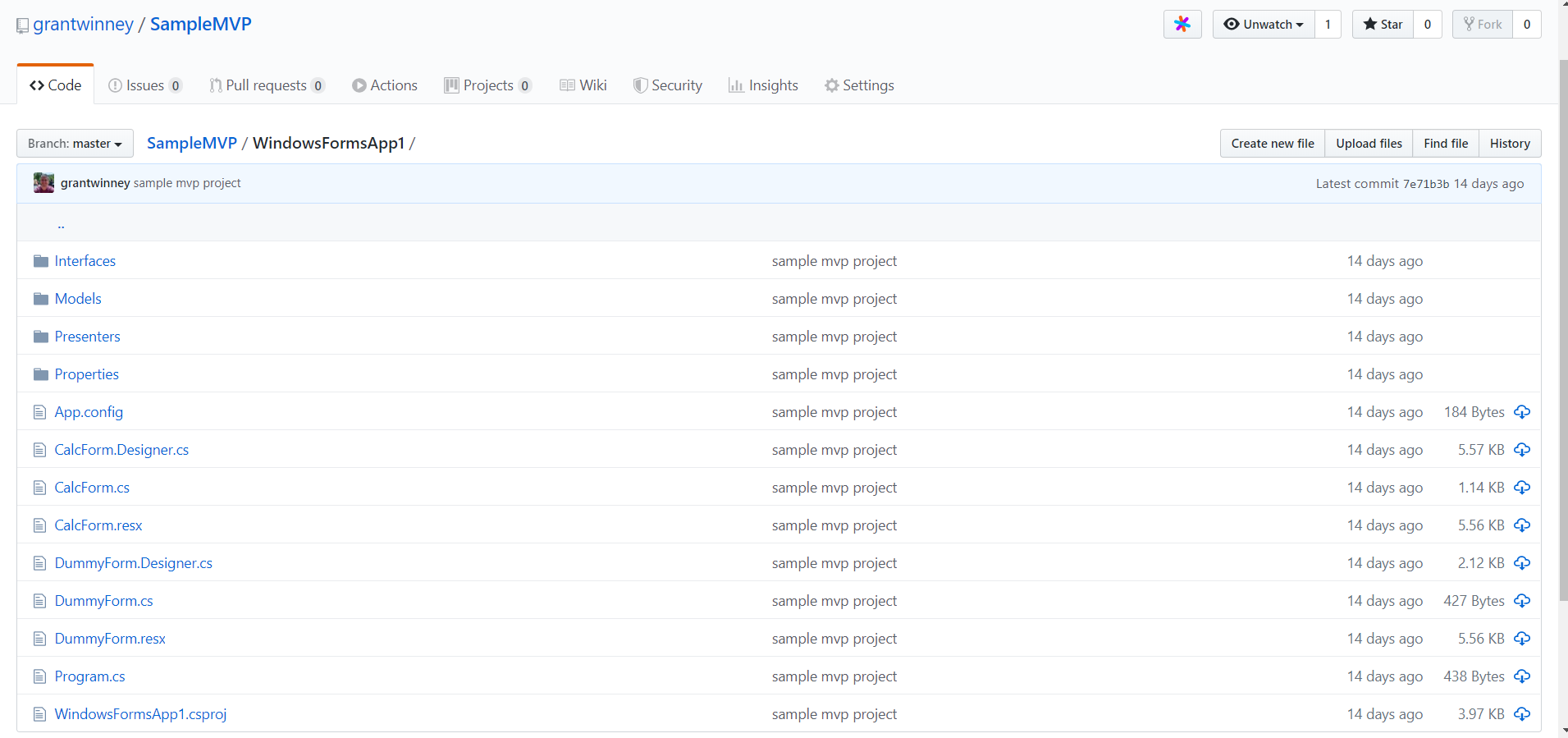The height and width of the screenshot is (738, 1568).
Task: Click grantwinney's avatar thumbnail
Action: pos(43,183)
